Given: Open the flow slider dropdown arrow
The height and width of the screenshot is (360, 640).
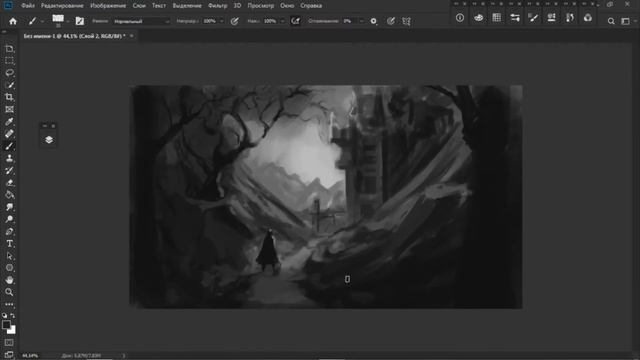Looking at the screenshot, I should (x=282, y=21).
